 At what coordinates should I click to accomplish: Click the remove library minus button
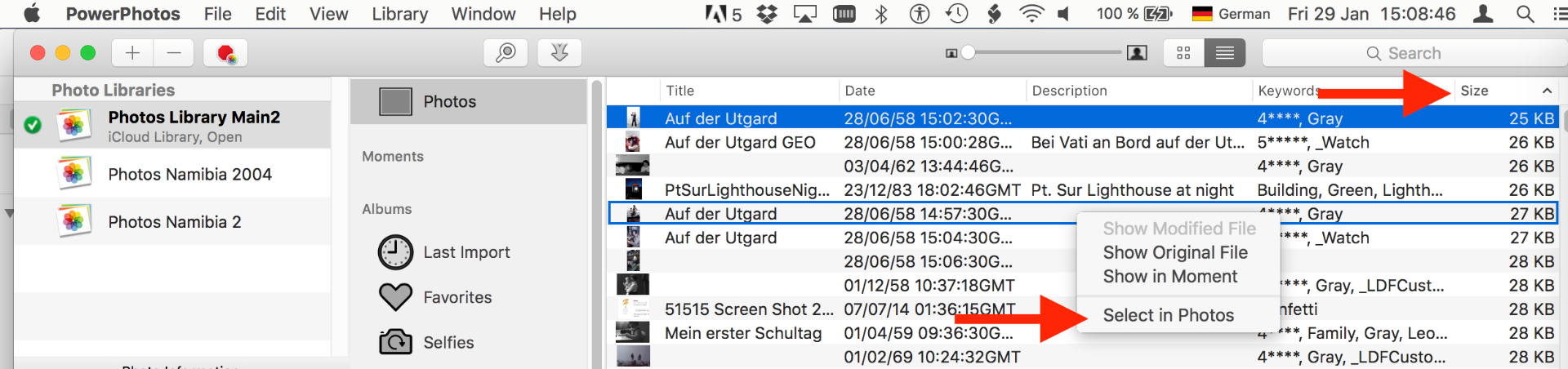(174, 53)
